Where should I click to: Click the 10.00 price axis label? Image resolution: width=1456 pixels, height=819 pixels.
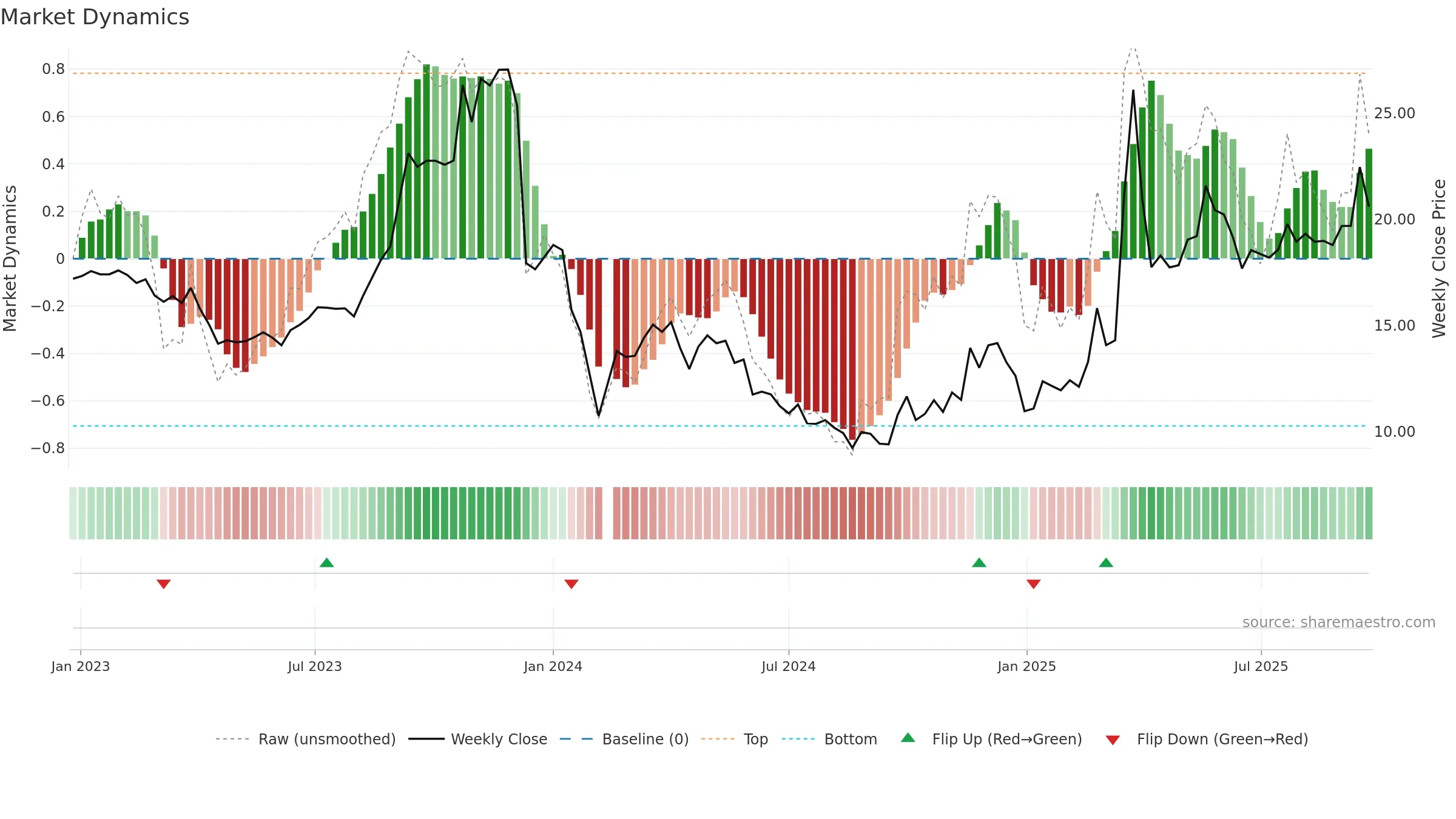tap(1395, 432)
